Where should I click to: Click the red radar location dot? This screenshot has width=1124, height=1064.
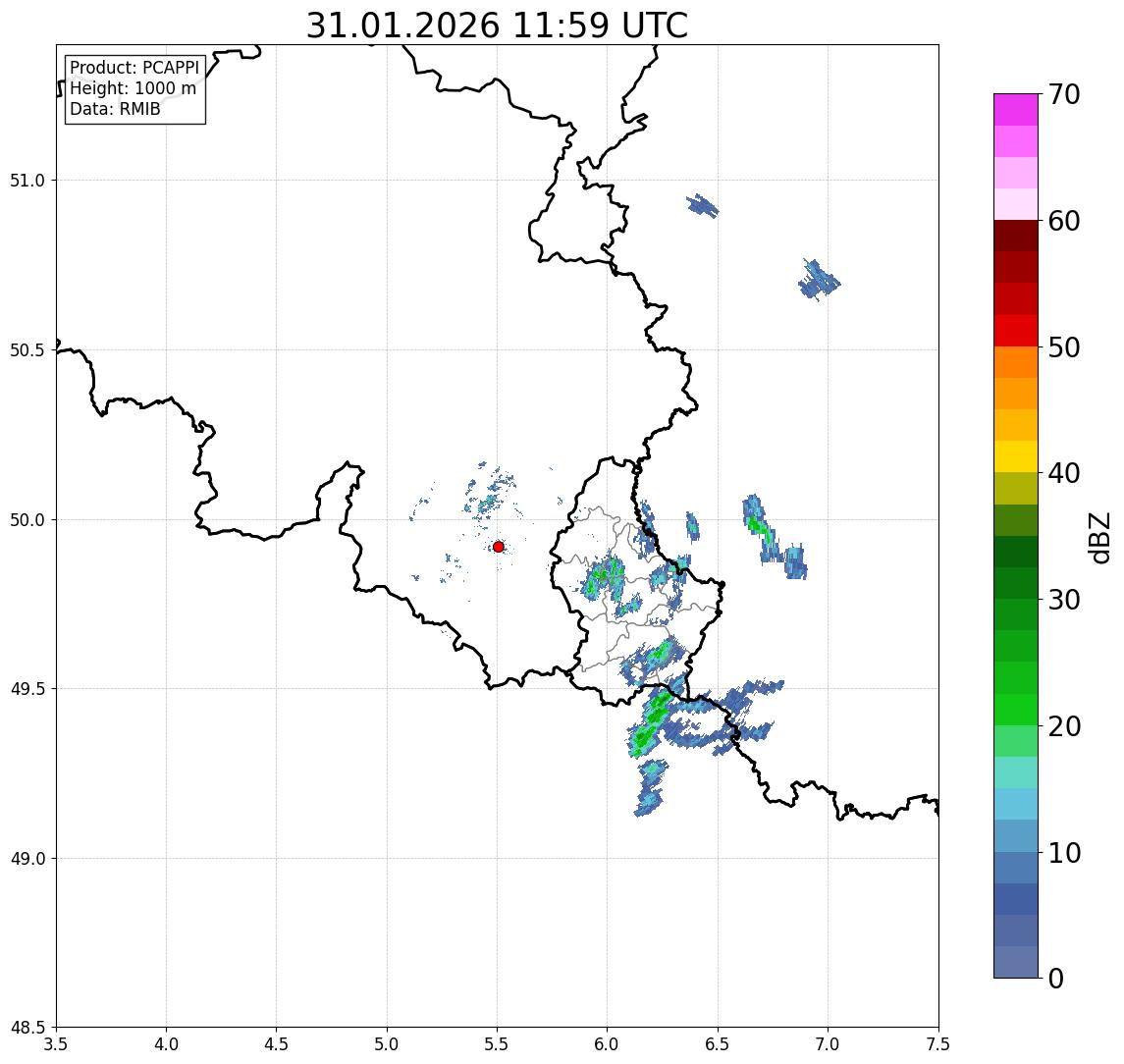tap(499, 547)
